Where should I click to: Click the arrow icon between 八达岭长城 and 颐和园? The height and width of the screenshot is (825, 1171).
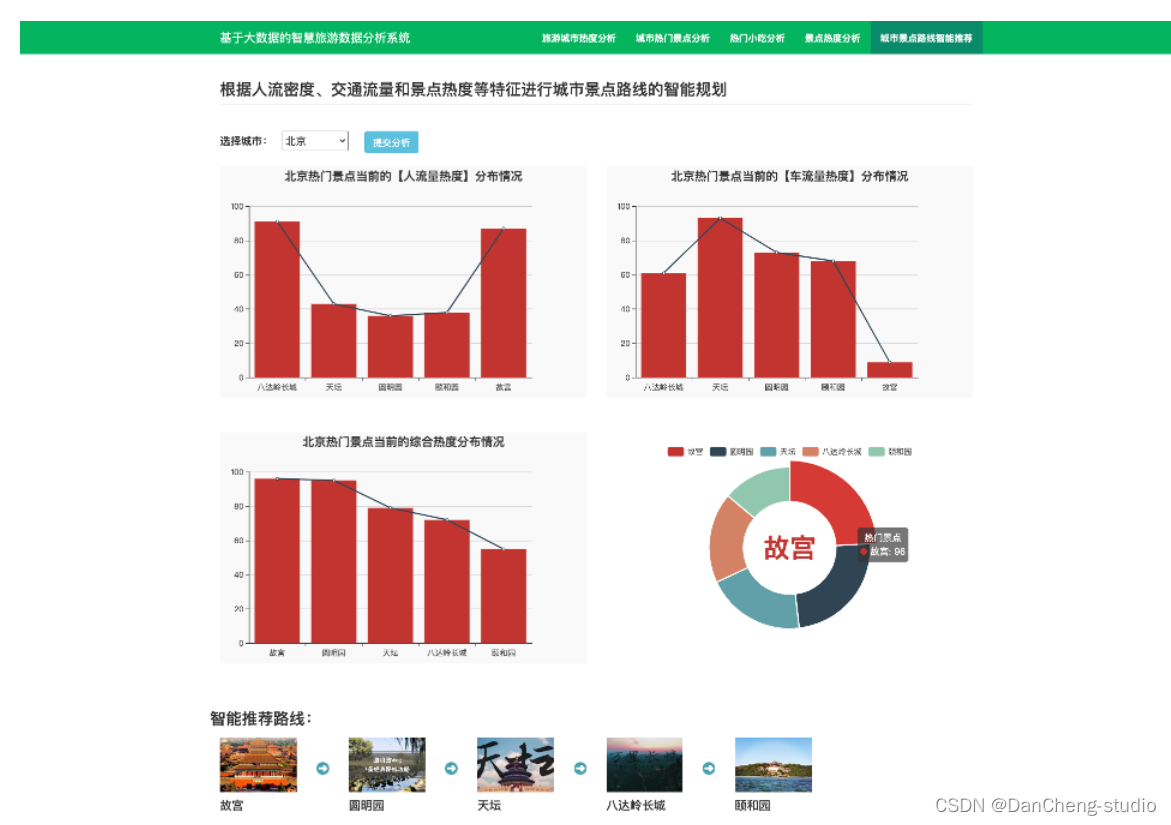(x=709, y=768)
